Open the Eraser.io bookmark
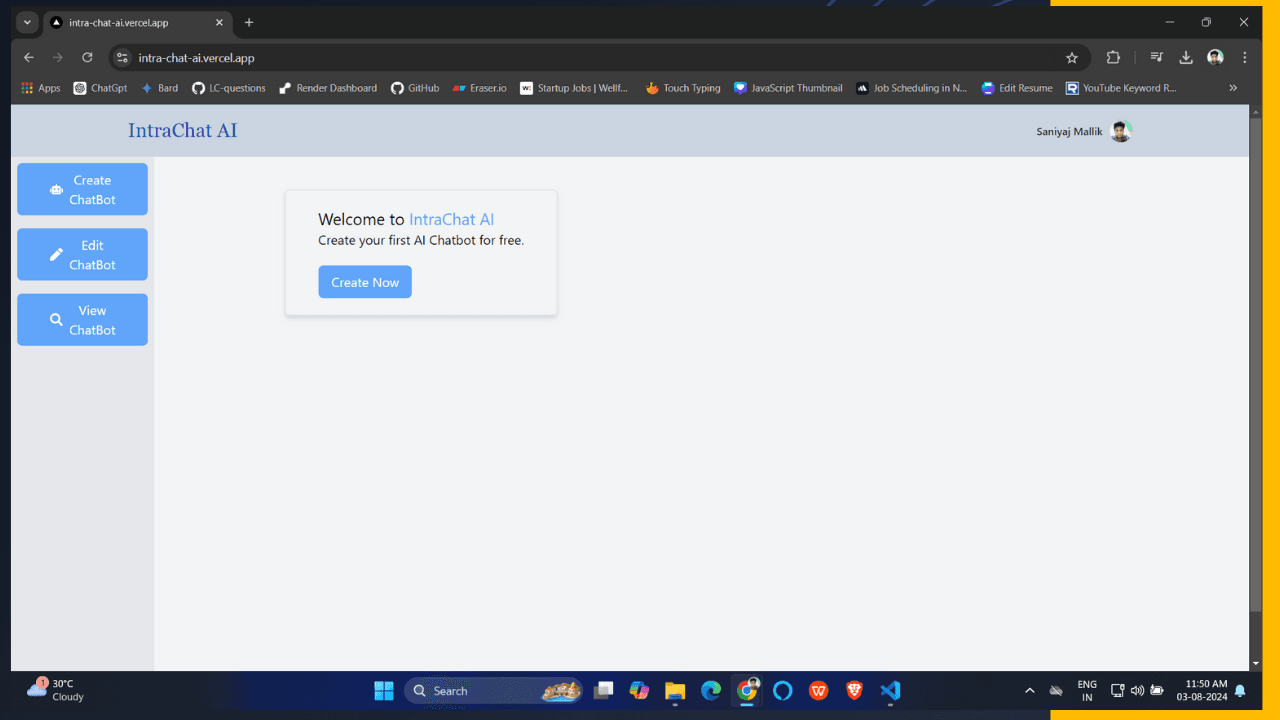1280x720 pixels. (x=479, y=88)
